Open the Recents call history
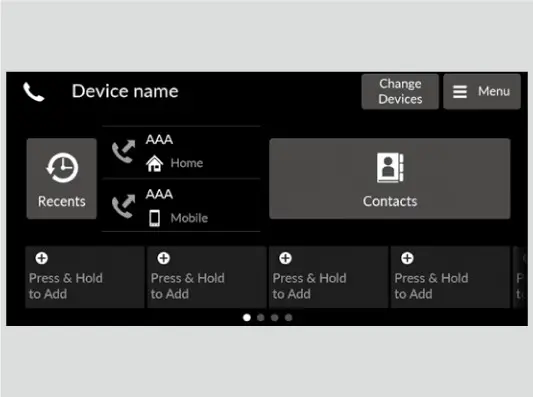Screen dimensions: 533x397 coord(62,178)
